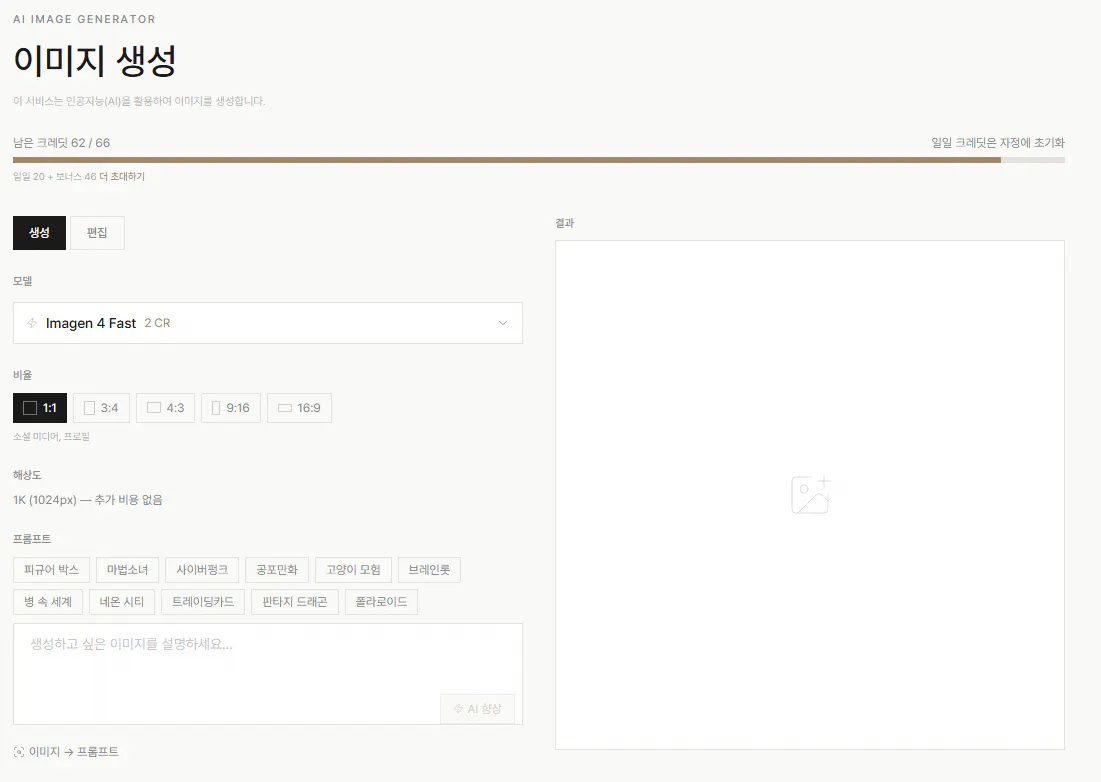This screenshot has height=782, width=1101.
Task: Choose the 공포만화 prompt chip
Action: (x=277, y=570)
